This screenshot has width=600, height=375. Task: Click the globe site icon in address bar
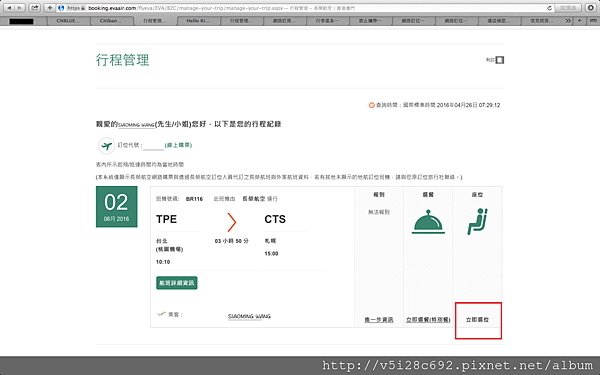point(61,8)
